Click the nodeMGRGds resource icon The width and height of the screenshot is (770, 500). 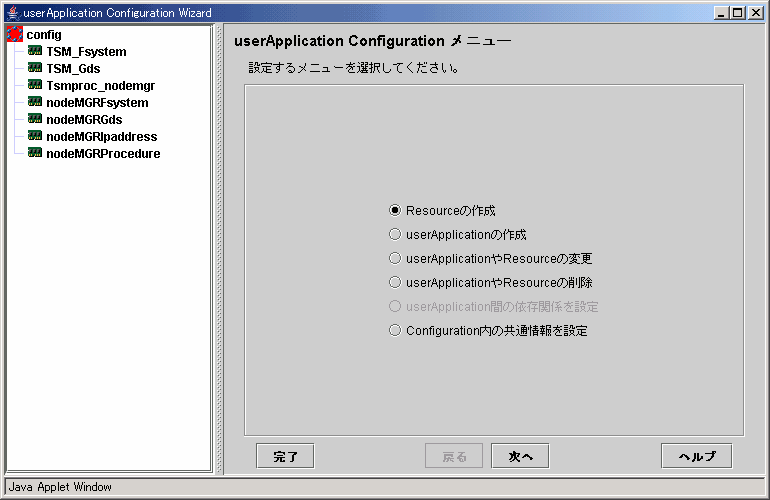tap(35, 118)
